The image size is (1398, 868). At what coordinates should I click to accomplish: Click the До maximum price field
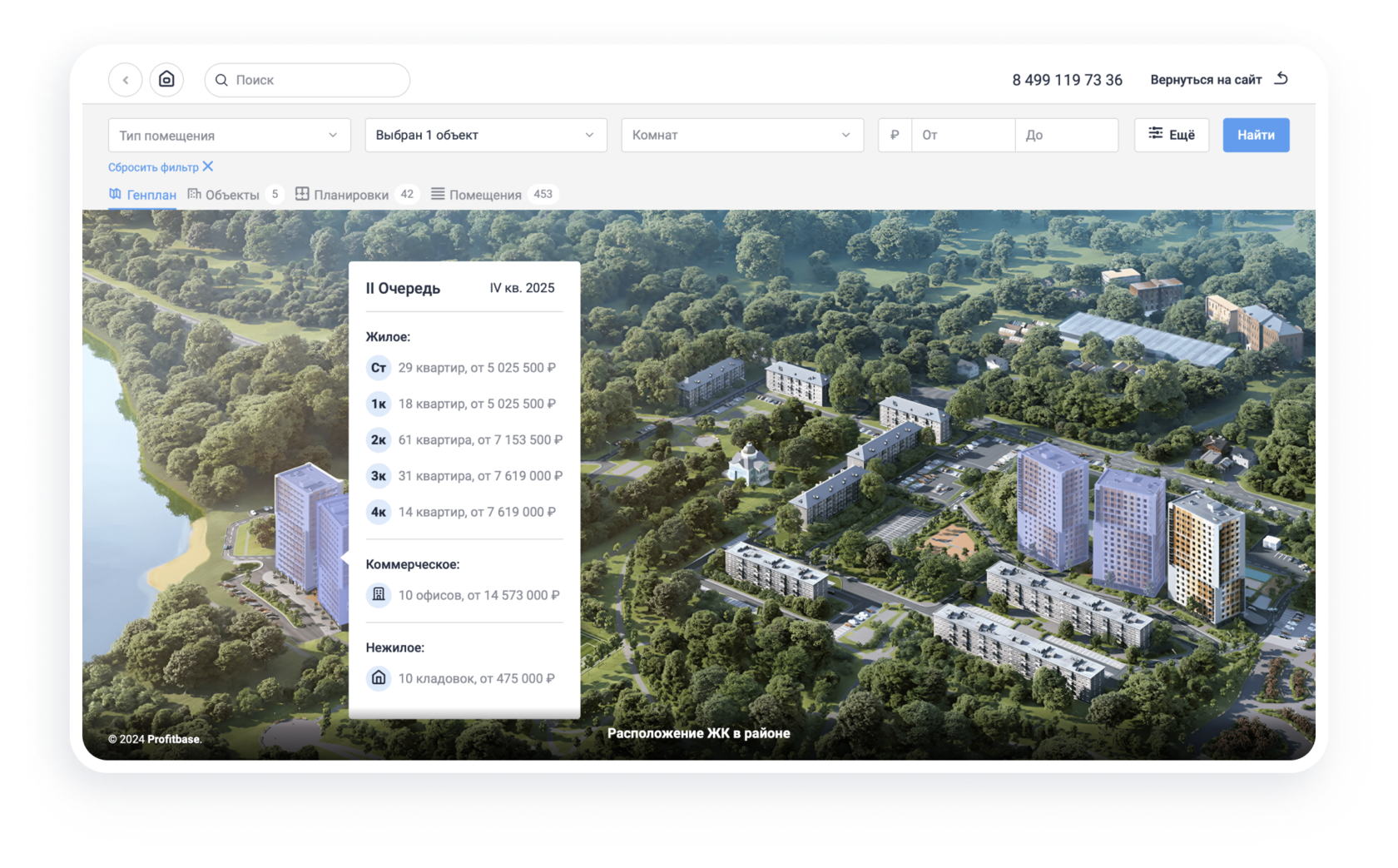pyautogui.click(x=1067, y=135)
